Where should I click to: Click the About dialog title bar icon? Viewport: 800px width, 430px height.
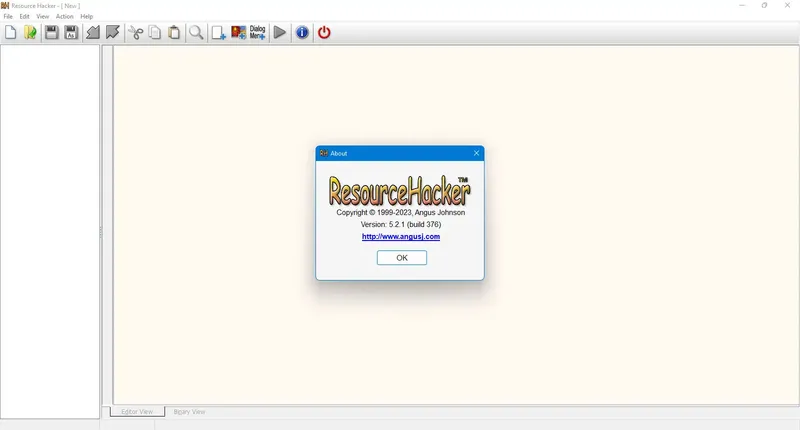tap(323, 153)
